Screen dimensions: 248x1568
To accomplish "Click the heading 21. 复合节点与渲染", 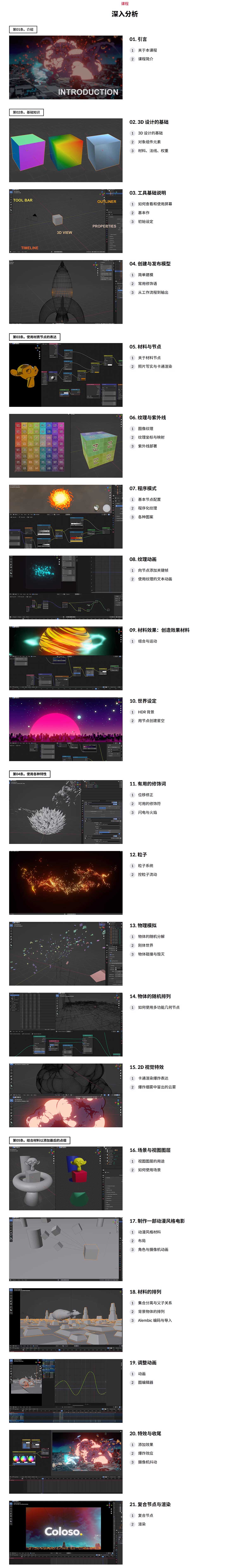I will pyautogui.click(x=150, y=1504).
